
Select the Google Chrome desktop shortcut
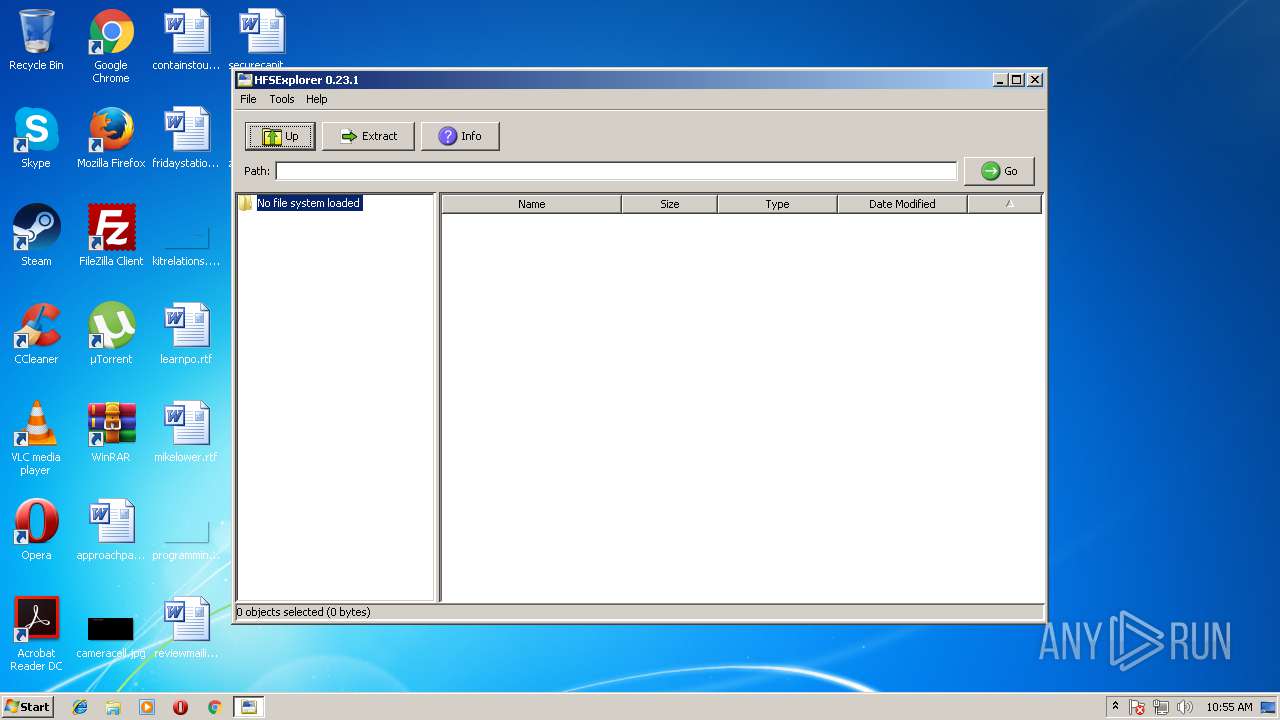click(111, 47)
